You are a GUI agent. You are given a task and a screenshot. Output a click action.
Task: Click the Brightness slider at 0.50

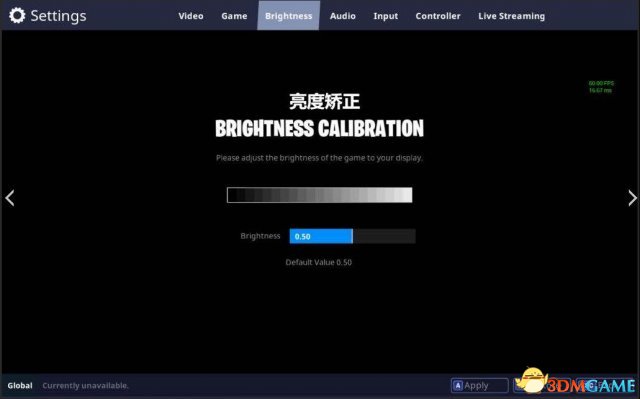pyautogui.click(x=353, y=236)
